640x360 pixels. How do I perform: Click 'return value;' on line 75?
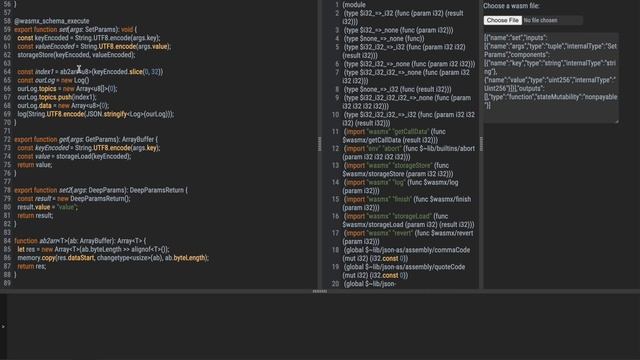pyautogui.click(x=35, y=165)
